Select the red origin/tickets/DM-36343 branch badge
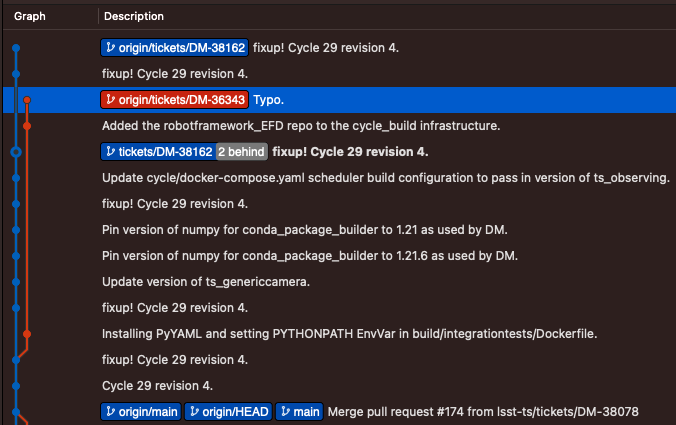 pos(175,100)
